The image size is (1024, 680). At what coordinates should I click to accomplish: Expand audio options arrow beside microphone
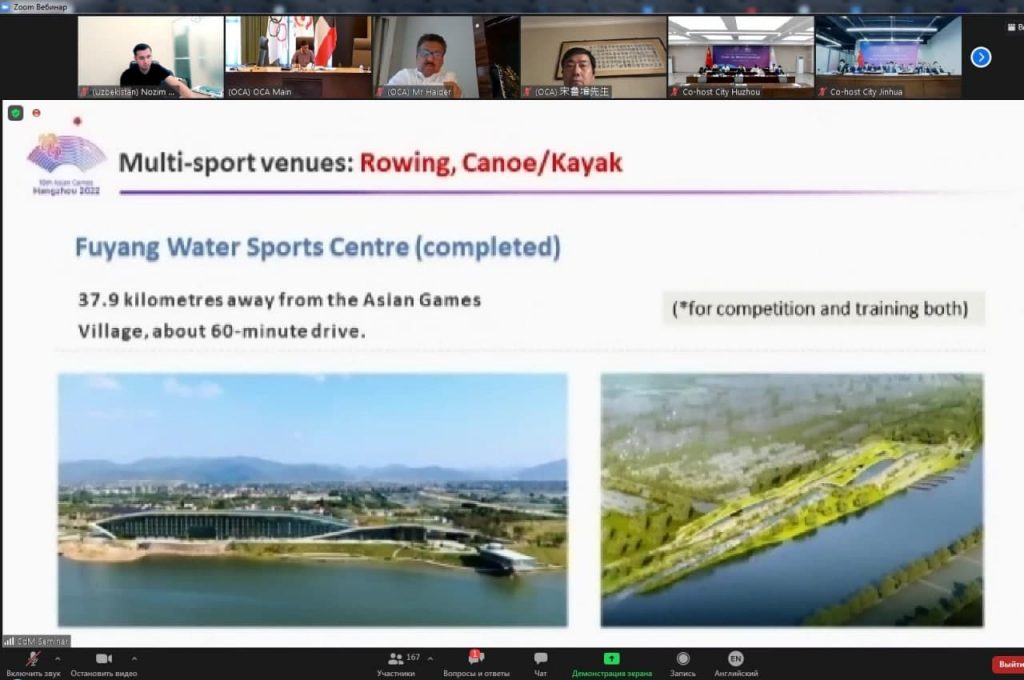(57, 659)
